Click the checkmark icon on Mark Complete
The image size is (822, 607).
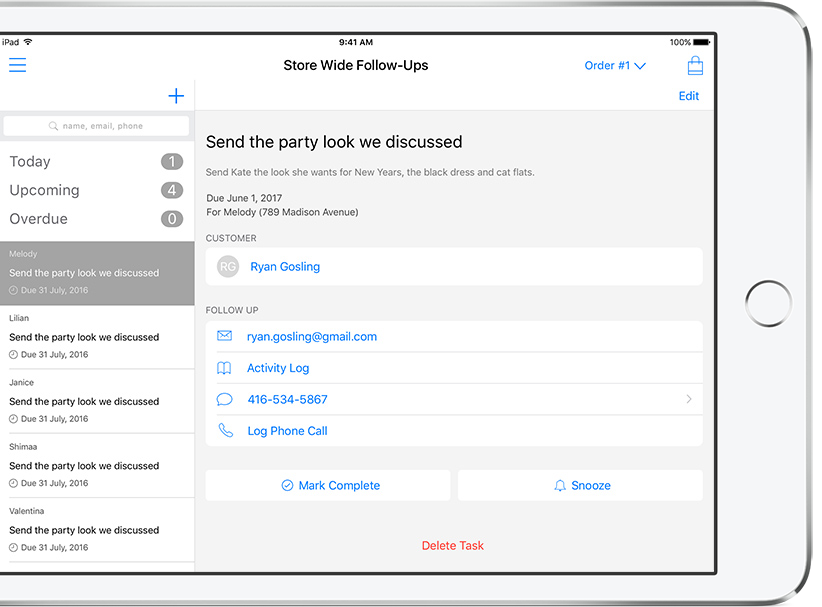[287, 485]
